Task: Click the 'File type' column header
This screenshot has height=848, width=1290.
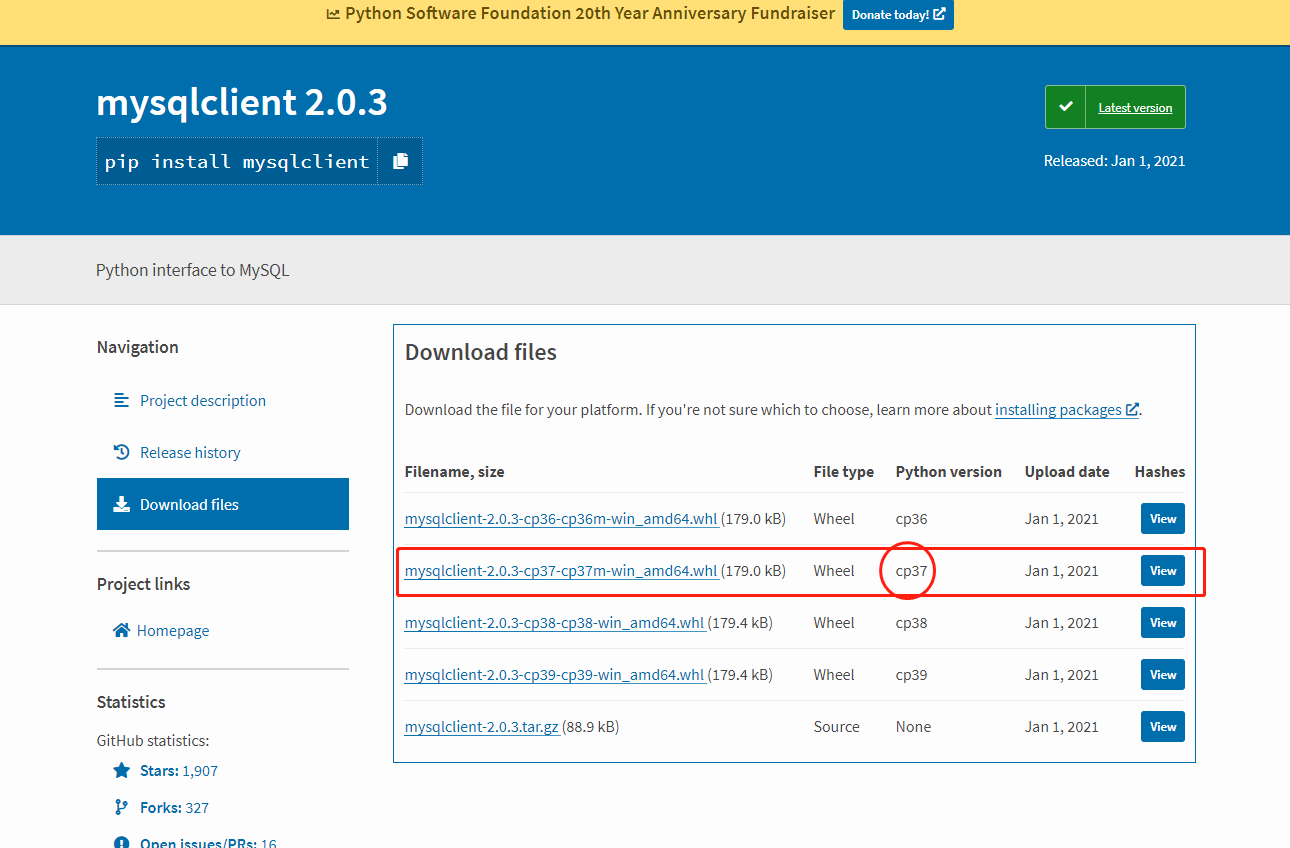Action: [844, 471]
